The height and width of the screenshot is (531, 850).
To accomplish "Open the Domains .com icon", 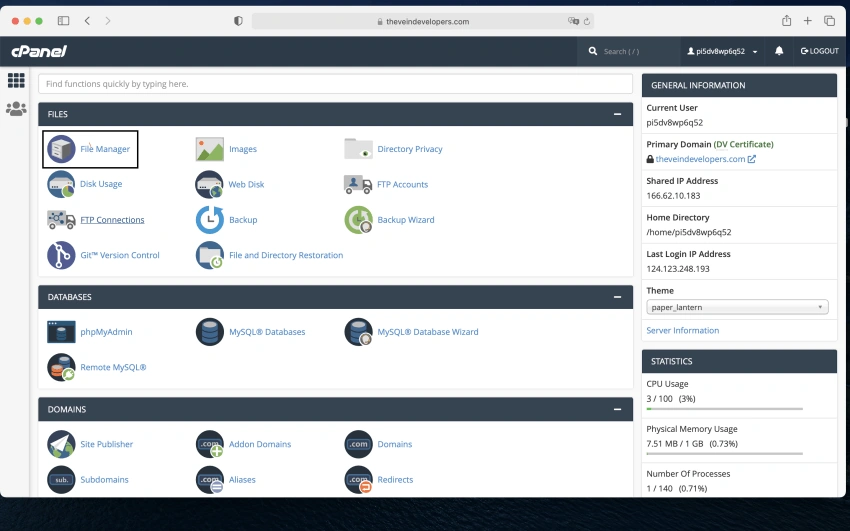I will [x=358, y=444].
